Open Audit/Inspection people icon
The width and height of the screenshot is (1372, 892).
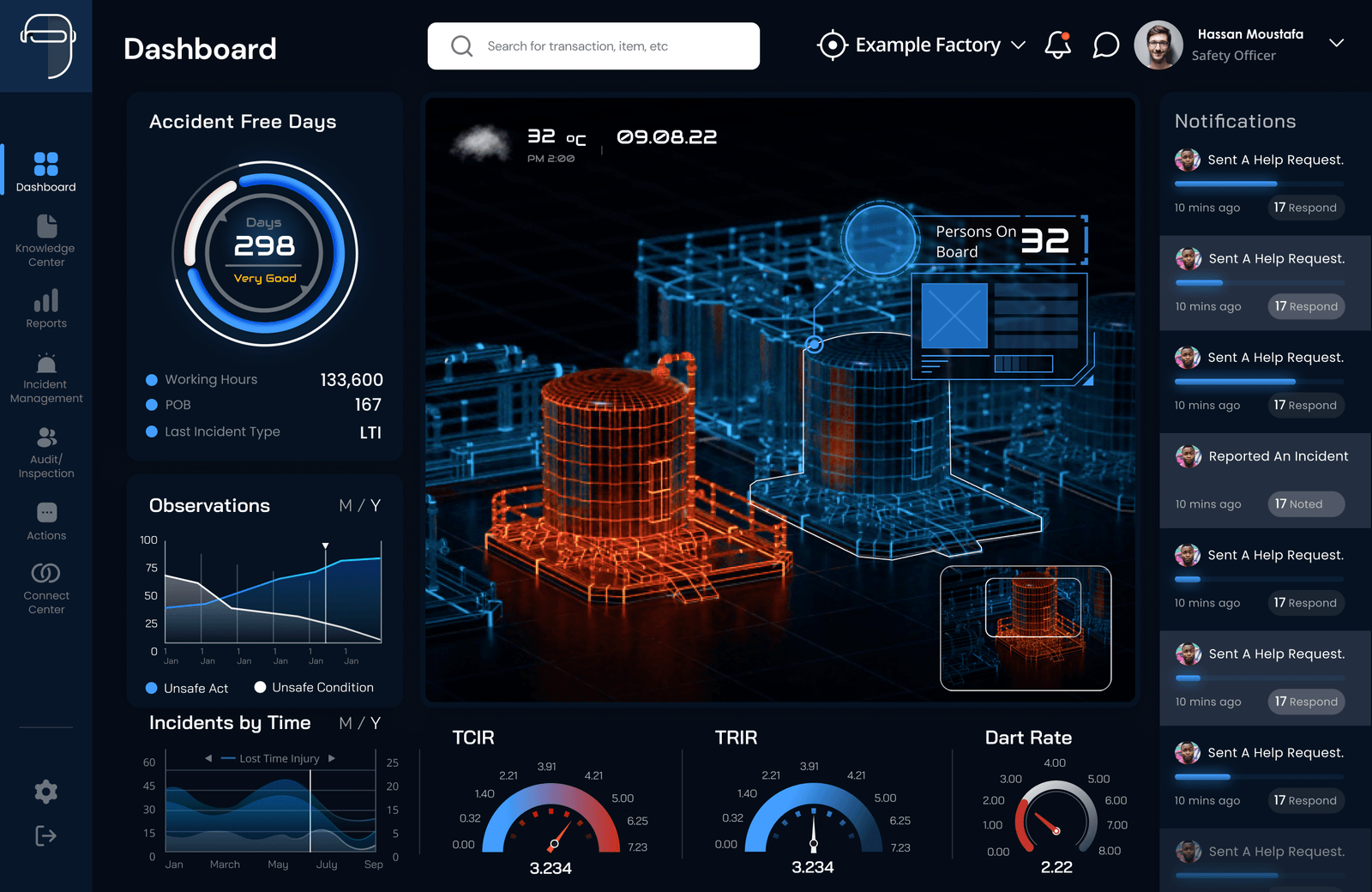pyautogui.click(x=46, y=437)
